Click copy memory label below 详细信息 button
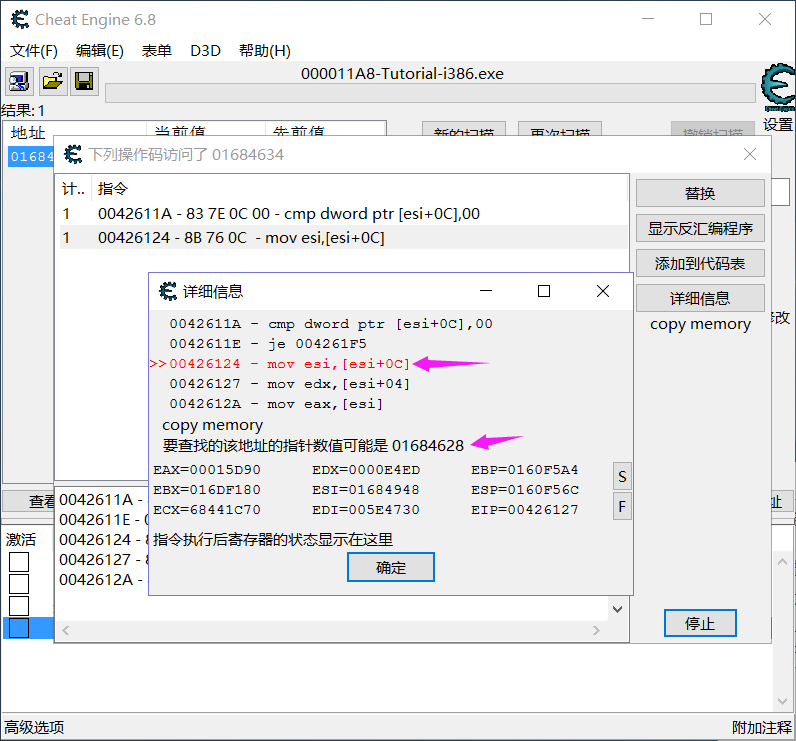796x741 pixels. 700,323
